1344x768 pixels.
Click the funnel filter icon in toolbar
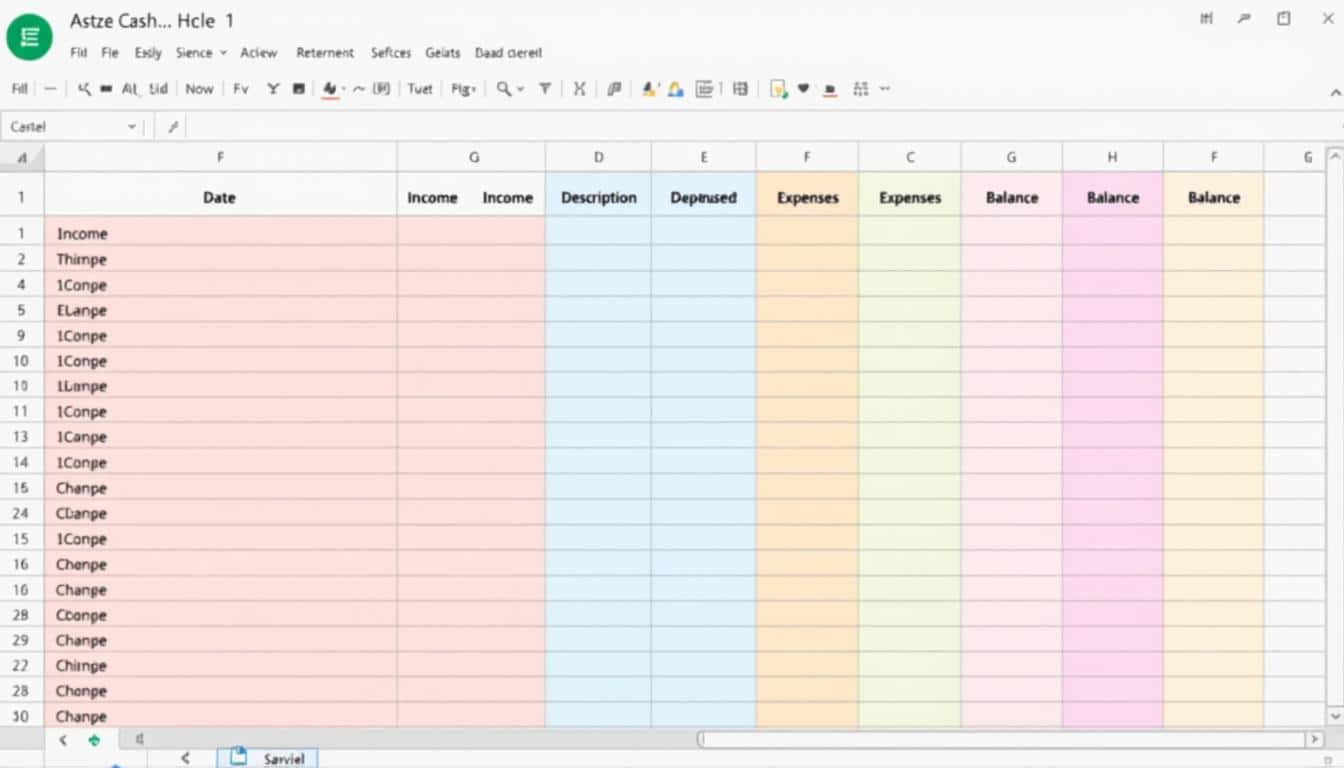[x=545, y=89]
